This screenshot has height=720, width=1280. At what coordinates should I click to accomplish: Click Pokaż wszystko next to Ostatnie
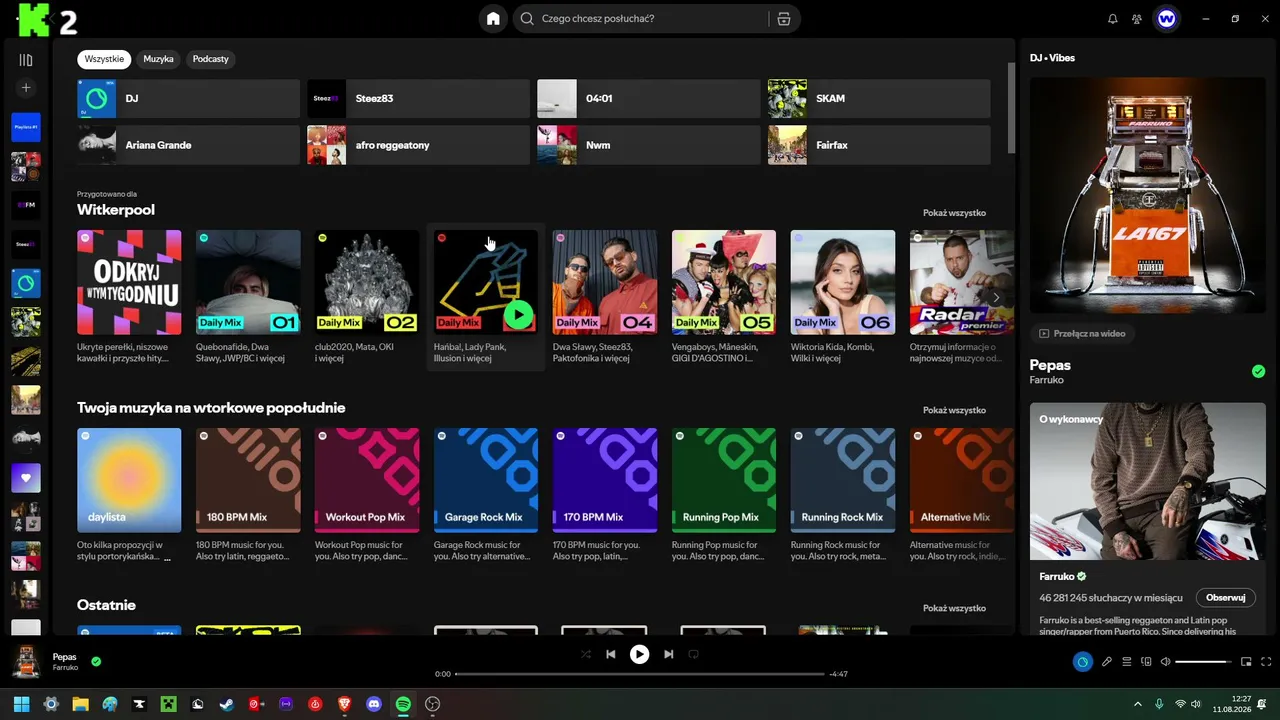pyautogui.click(x=954, y=608)
